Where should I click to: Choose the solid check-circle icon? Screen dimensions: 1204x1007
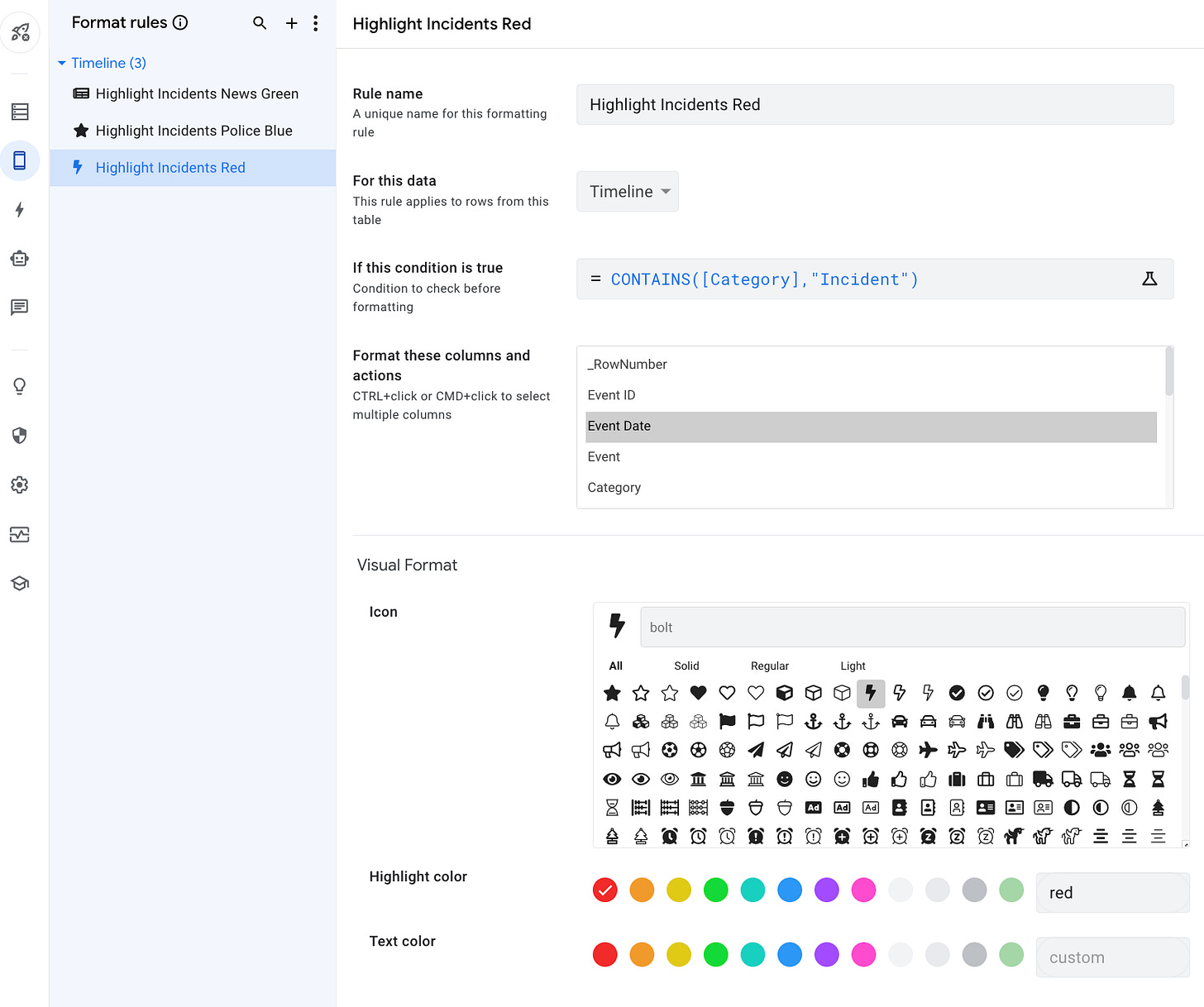click(957, 693)
